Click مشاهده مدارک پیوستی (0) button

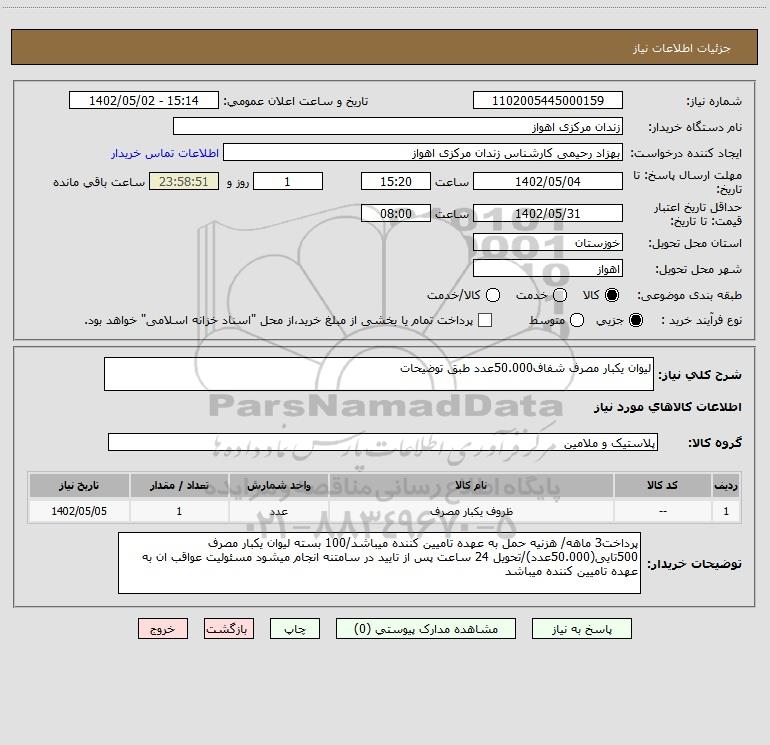coord(426,629)
